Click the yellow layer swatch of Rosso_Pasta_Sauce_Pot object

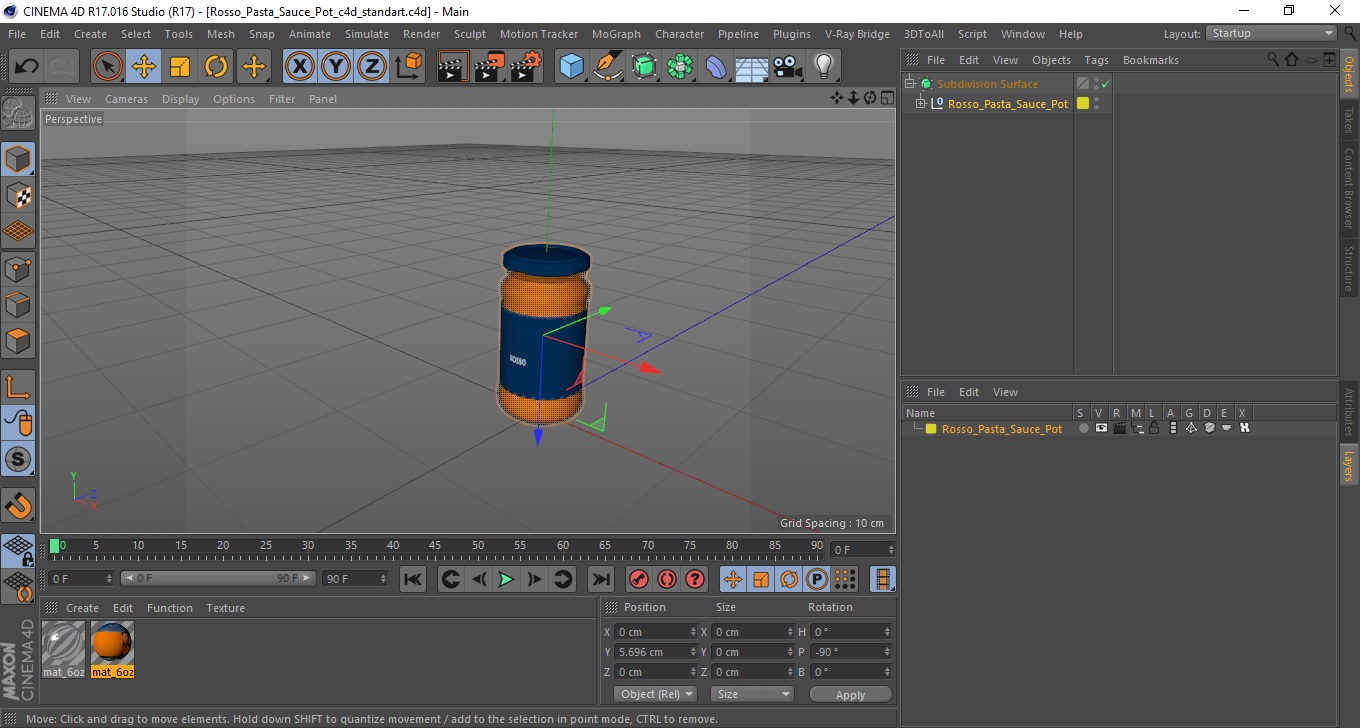pyautogui.click(x=1082, y=103)
